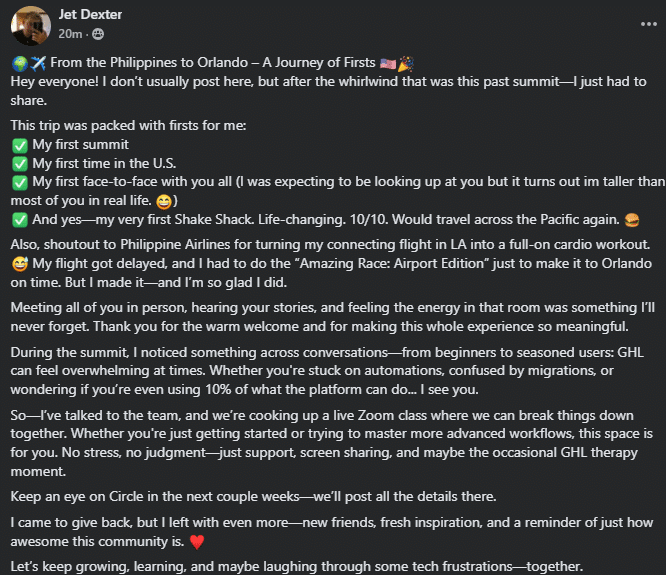
Task: Click the red heart emoji after 'community is'
Action: point(197,541)
